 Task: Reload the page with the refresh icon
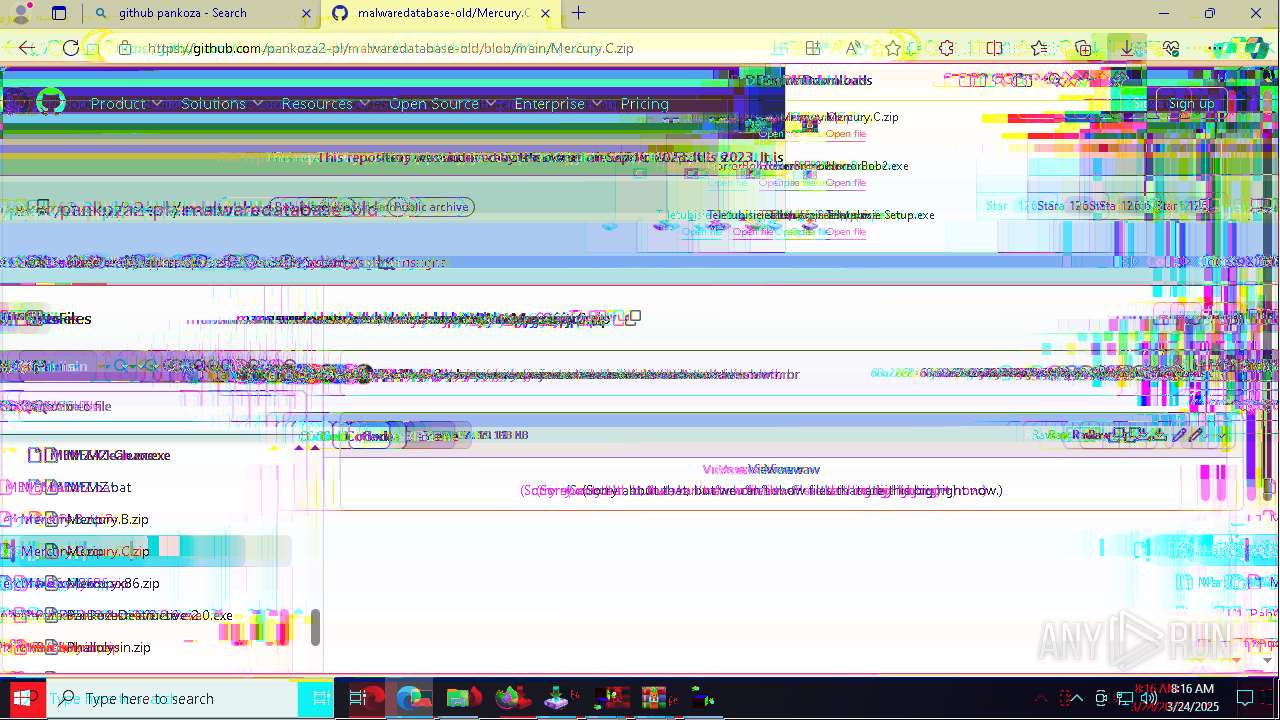coord(70,48)
